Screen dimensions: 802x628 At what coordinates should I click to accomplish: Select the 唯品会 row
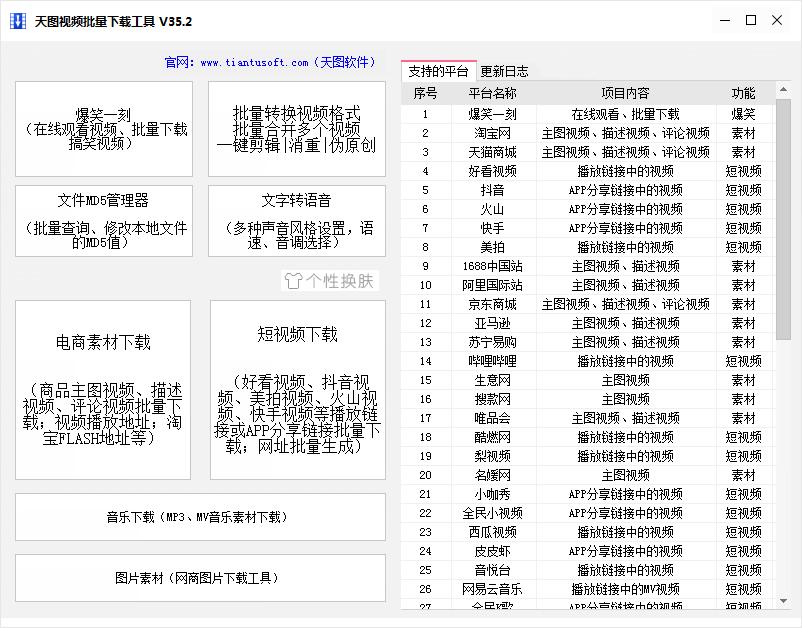[x=587, y=418]
